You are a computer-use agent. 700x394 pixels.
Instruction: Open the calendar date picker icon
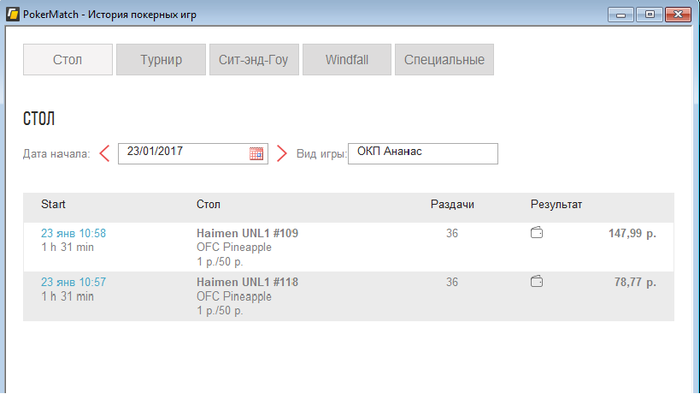256,154
